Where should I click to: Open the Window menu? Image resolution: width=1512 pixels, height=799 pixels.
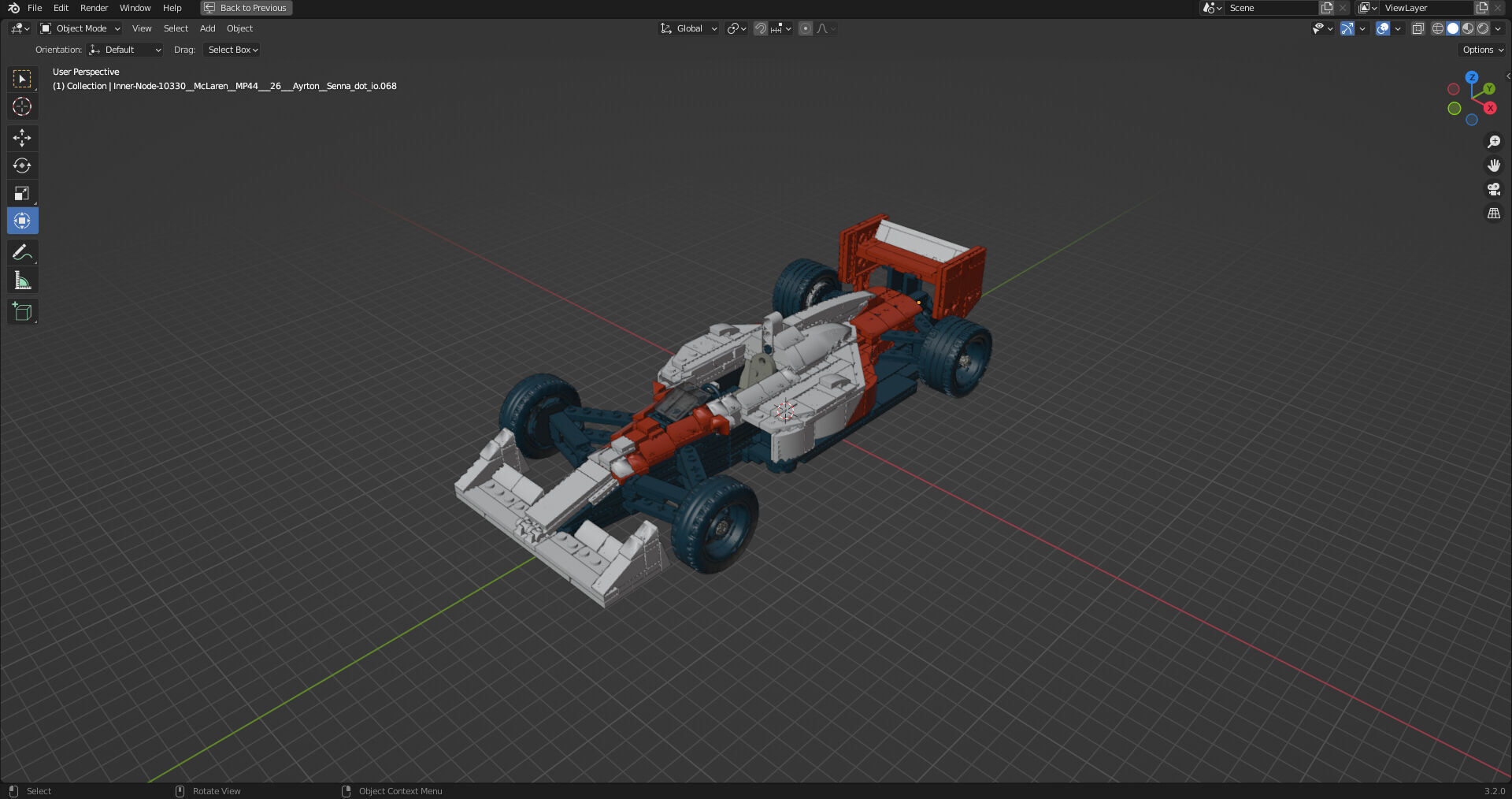pos(135,8)
